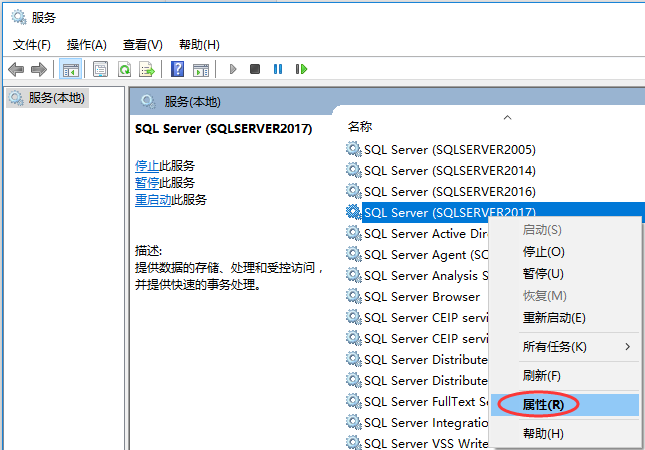
Task: Click gear icon beside SQL Server Browser
Action: coord(353,296)
